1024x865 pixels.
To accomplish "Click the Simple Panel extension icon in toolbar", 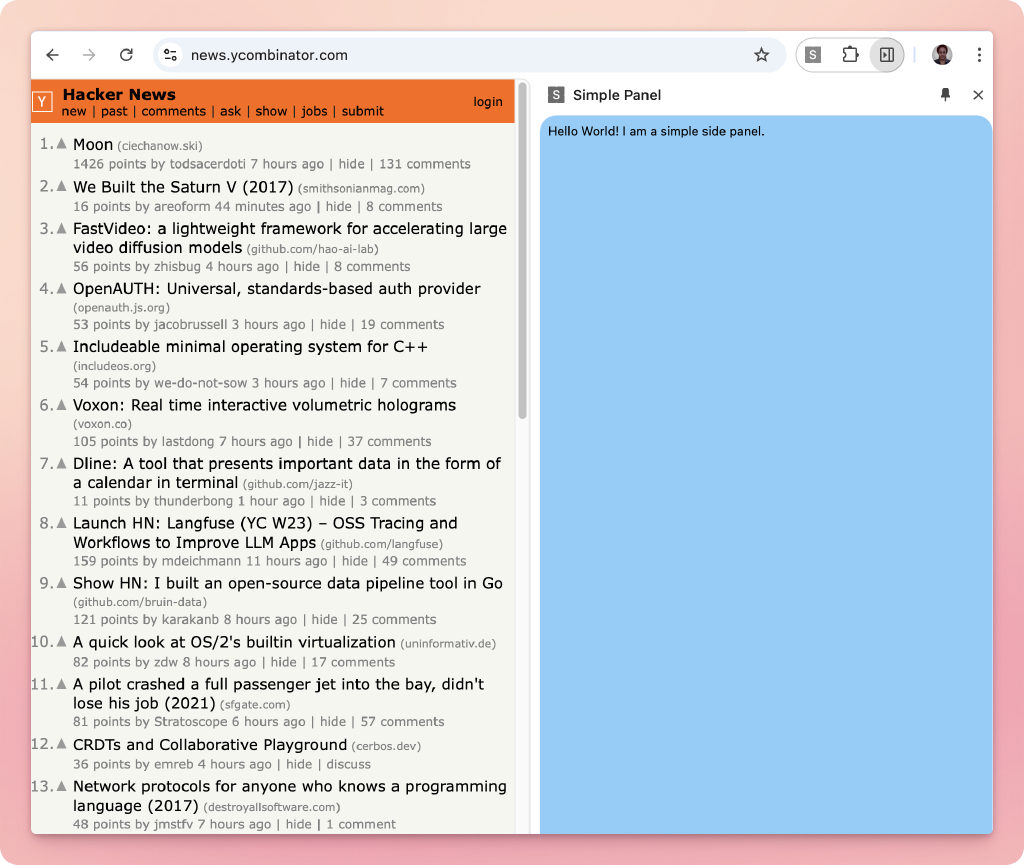I will point(813,55).
